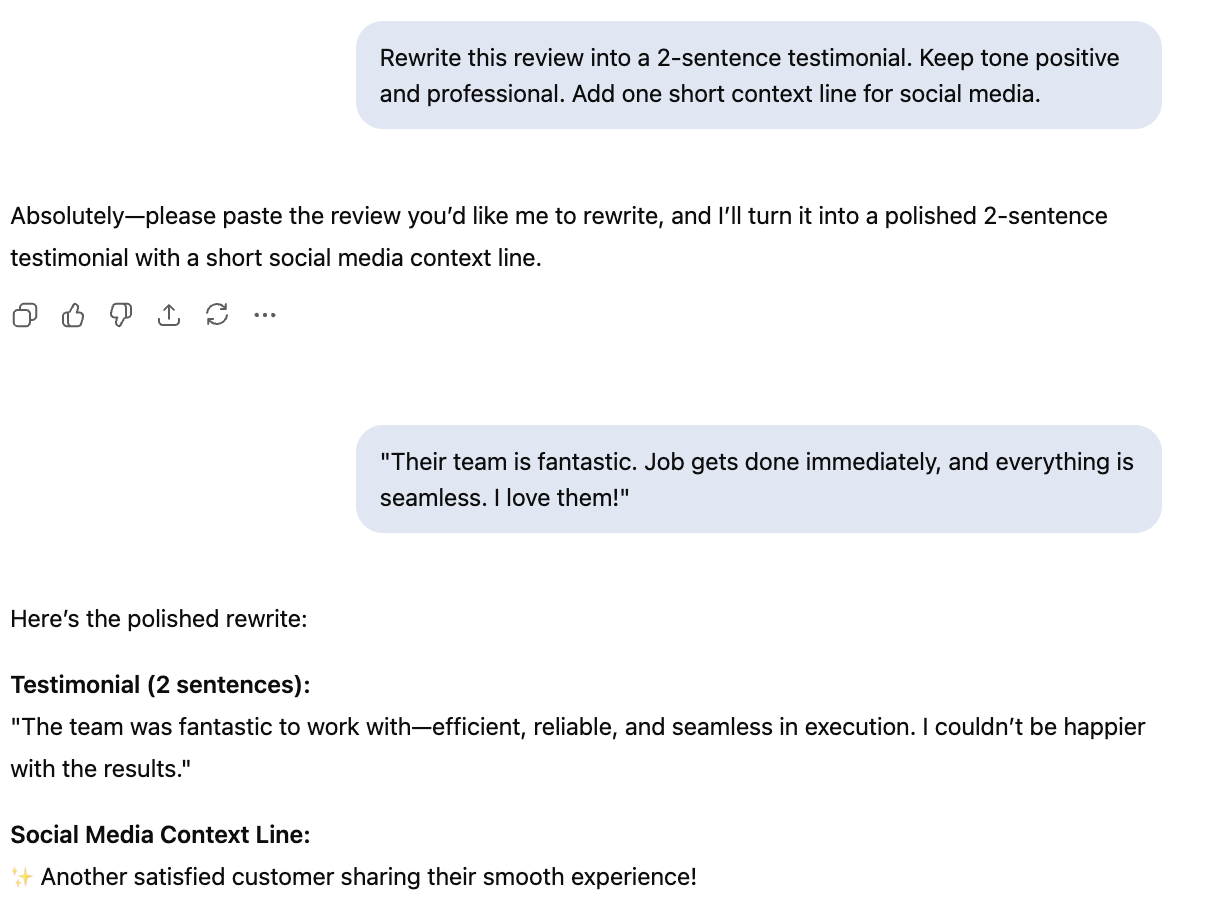Share the reply using the upload icon
Image resolution: width=1222 pixels, height=922 pixels.
(x=169, y=316)
